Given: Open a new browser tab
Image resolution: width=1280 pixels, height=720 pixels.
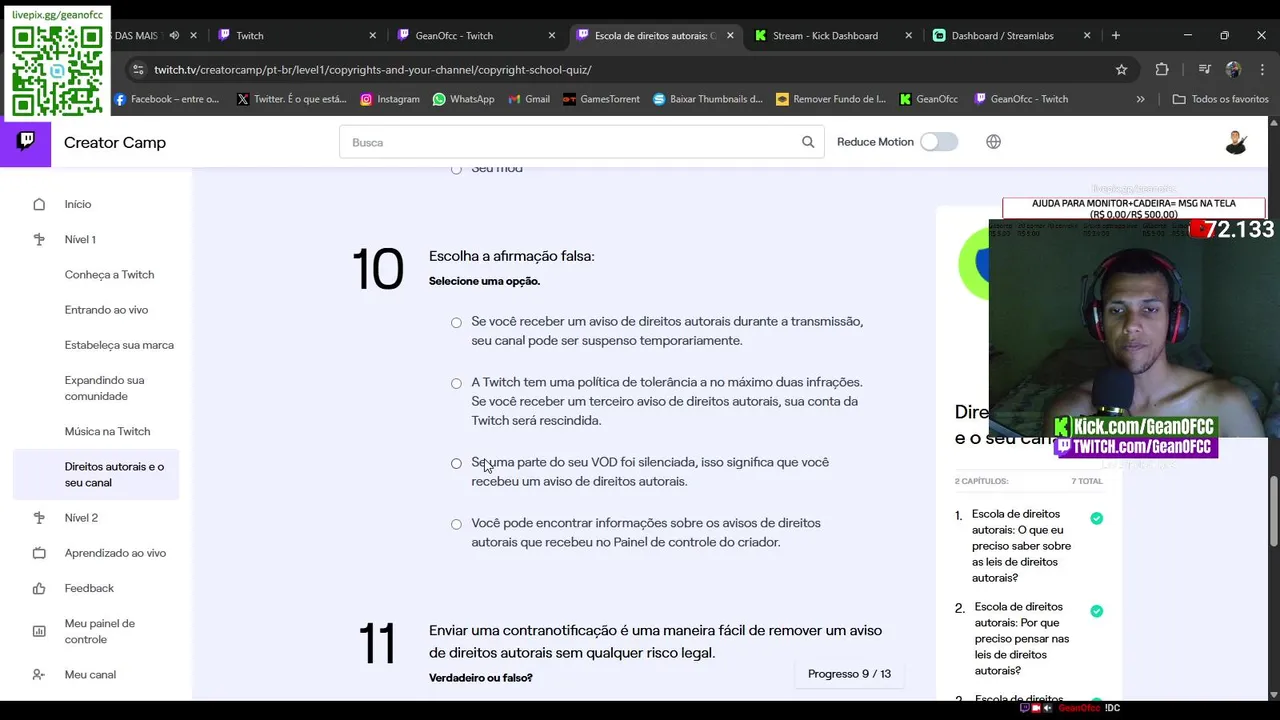Looking at the screenshot, I should (x=1116, y=35).
